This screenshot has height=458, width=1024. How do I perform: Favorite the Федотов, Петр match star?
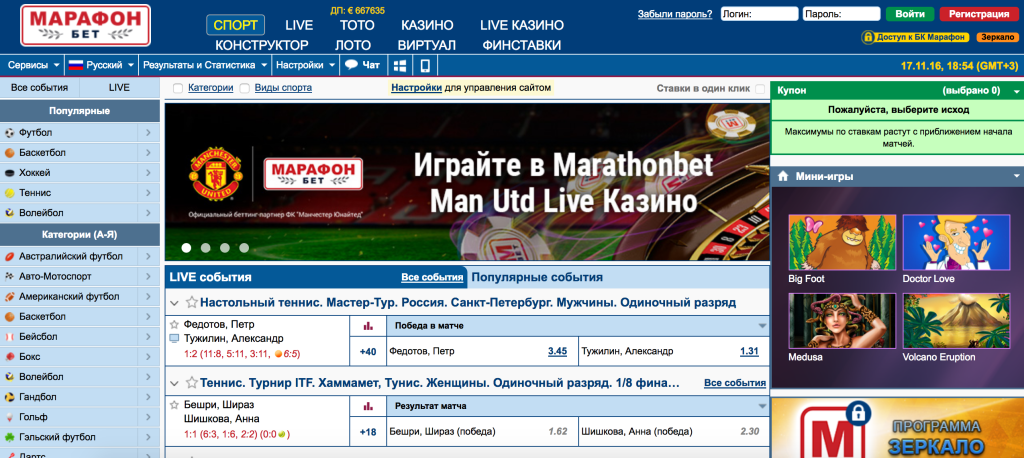[x=174, y=325]
